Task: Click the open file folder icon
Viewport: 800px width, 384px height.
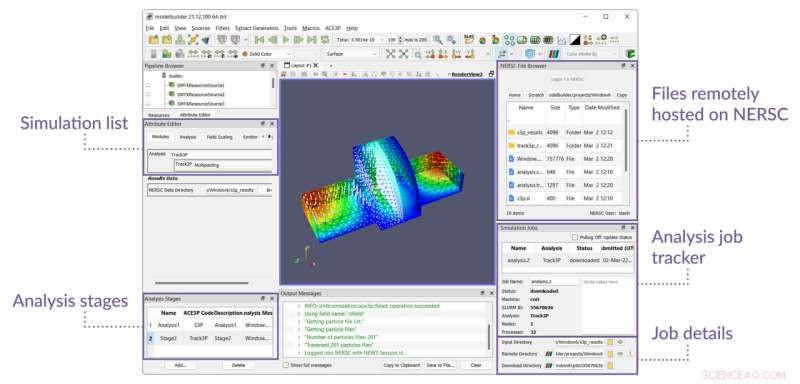Action: (153, 40)
